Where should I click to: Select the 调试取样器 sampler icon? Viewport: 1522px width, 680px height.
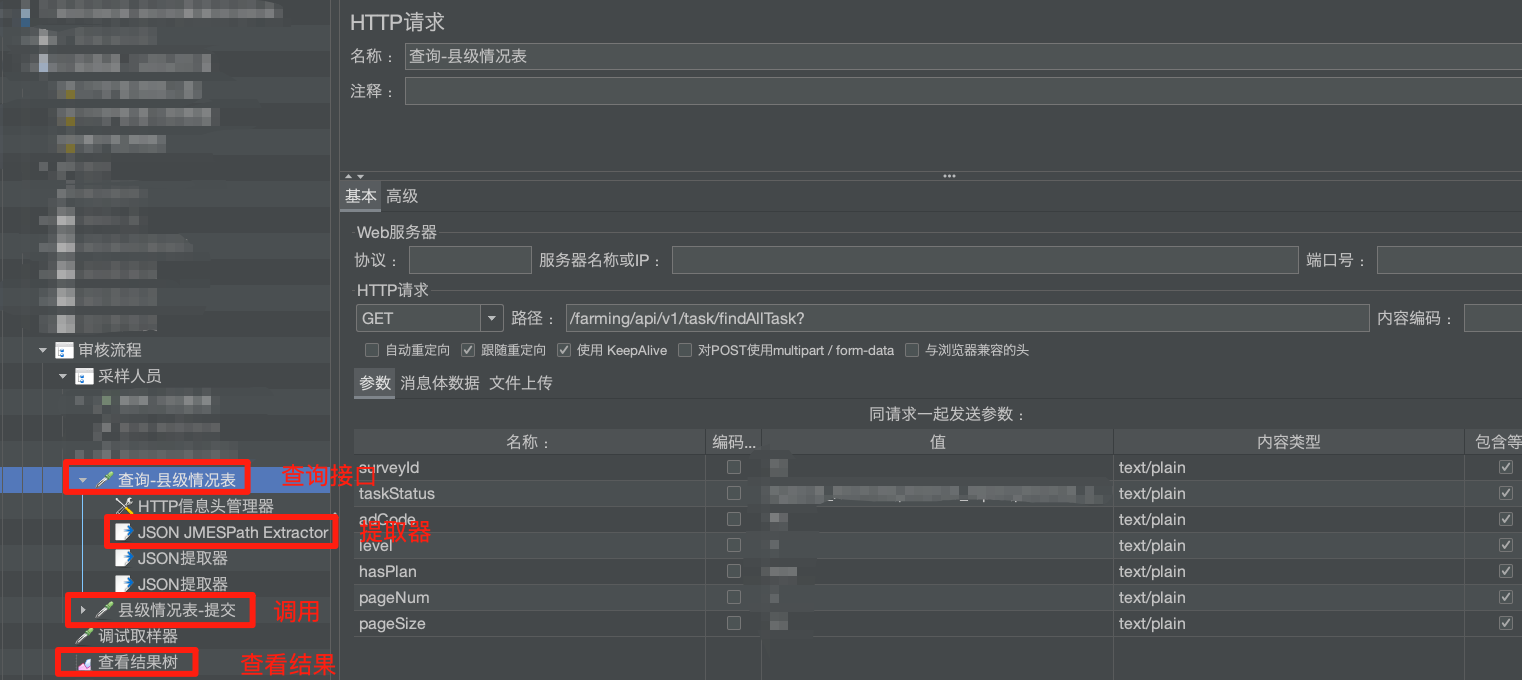(84, 636)
